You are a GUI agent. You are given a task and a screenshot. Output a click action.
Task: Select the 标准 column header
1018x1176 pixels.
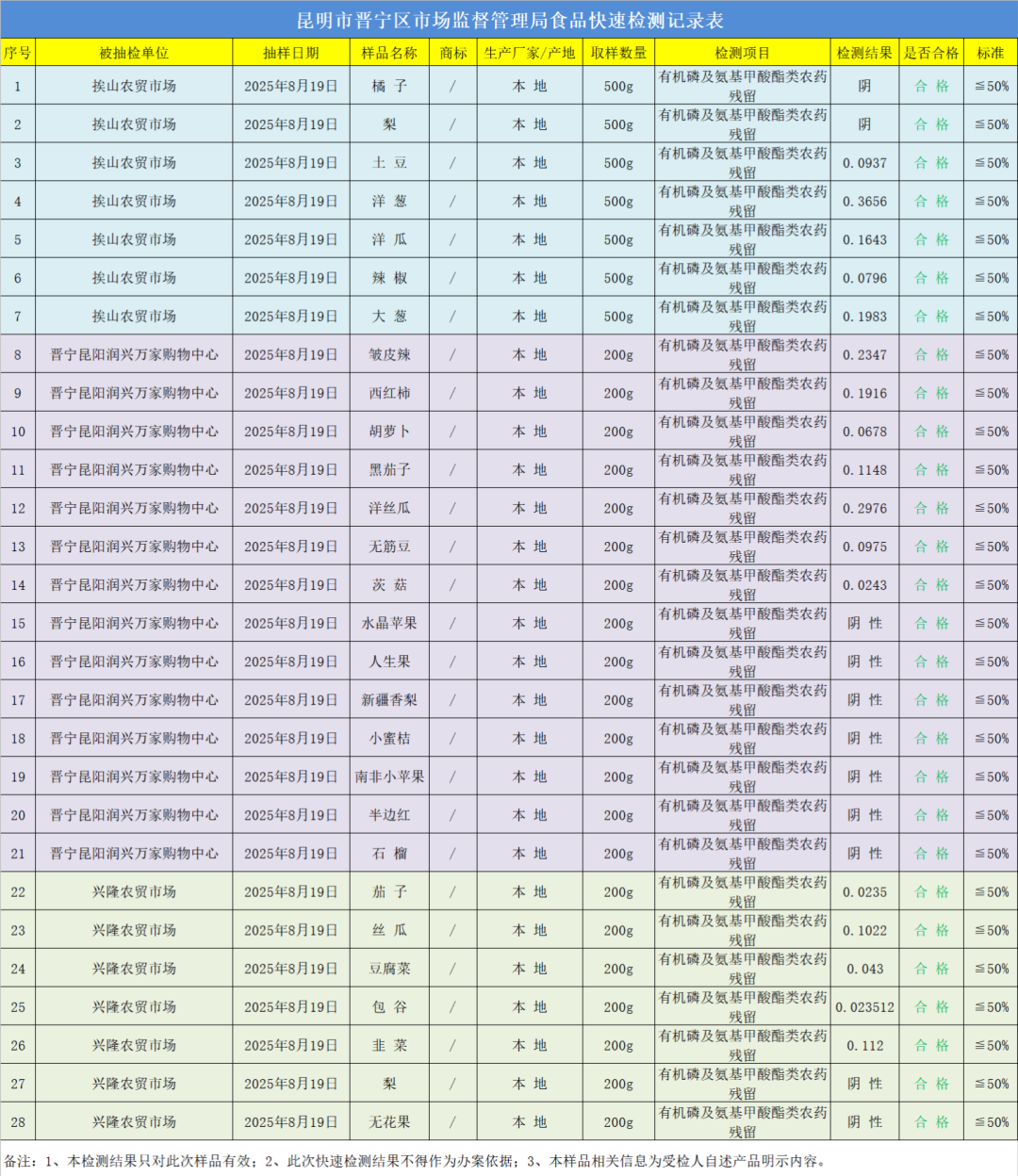pos(991,53)
